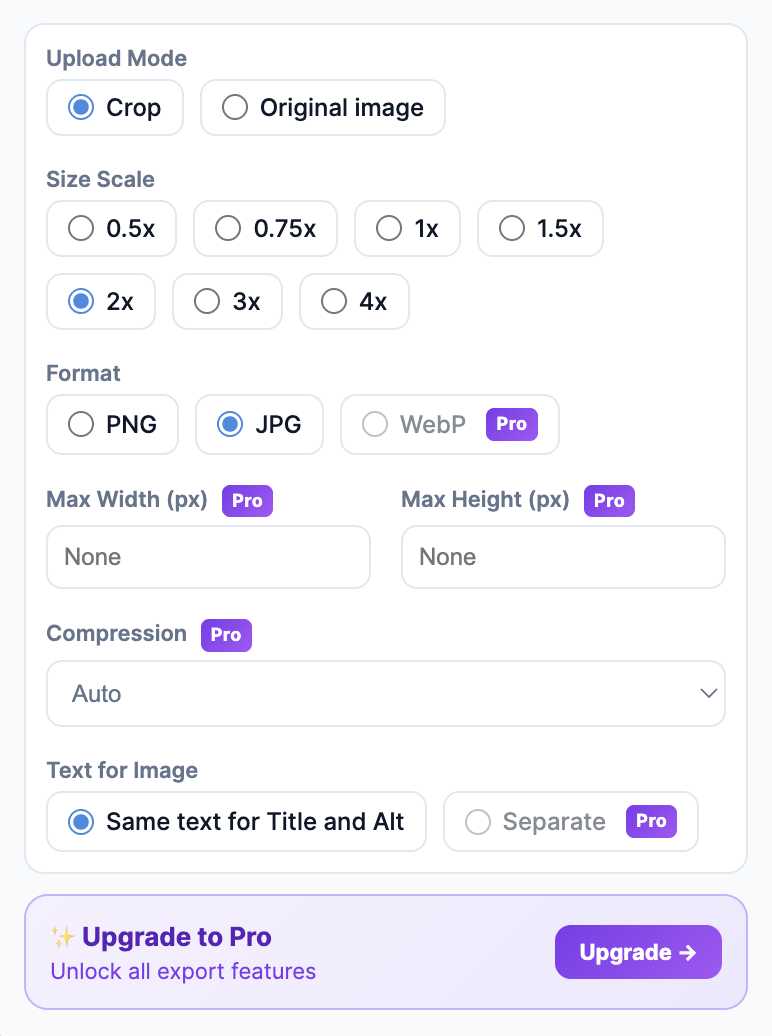Click the chevron on the Compression selector
This screenshot has width=772, height=1036.
(709, 693)
